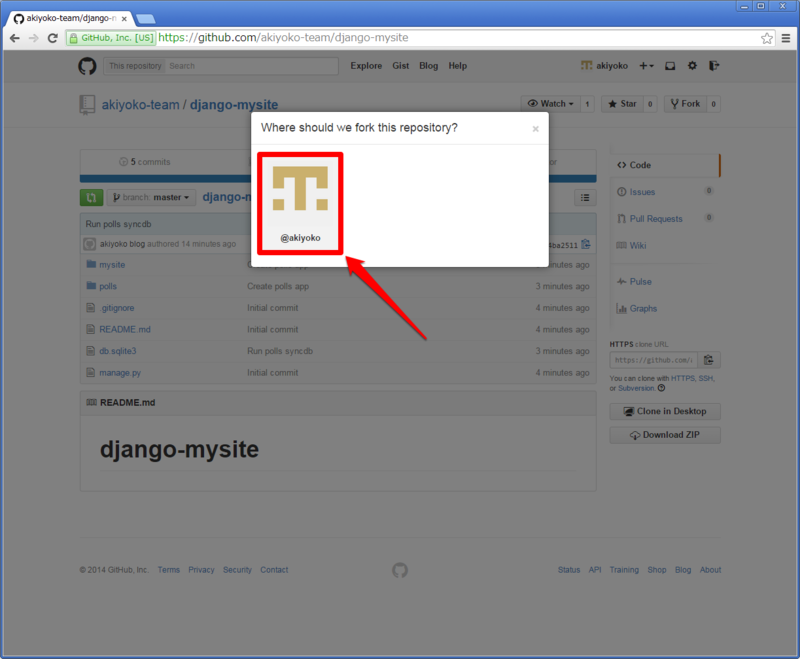Click the sign out icon
The width and height of the screenshot is (800, 659).
(714, 66)
